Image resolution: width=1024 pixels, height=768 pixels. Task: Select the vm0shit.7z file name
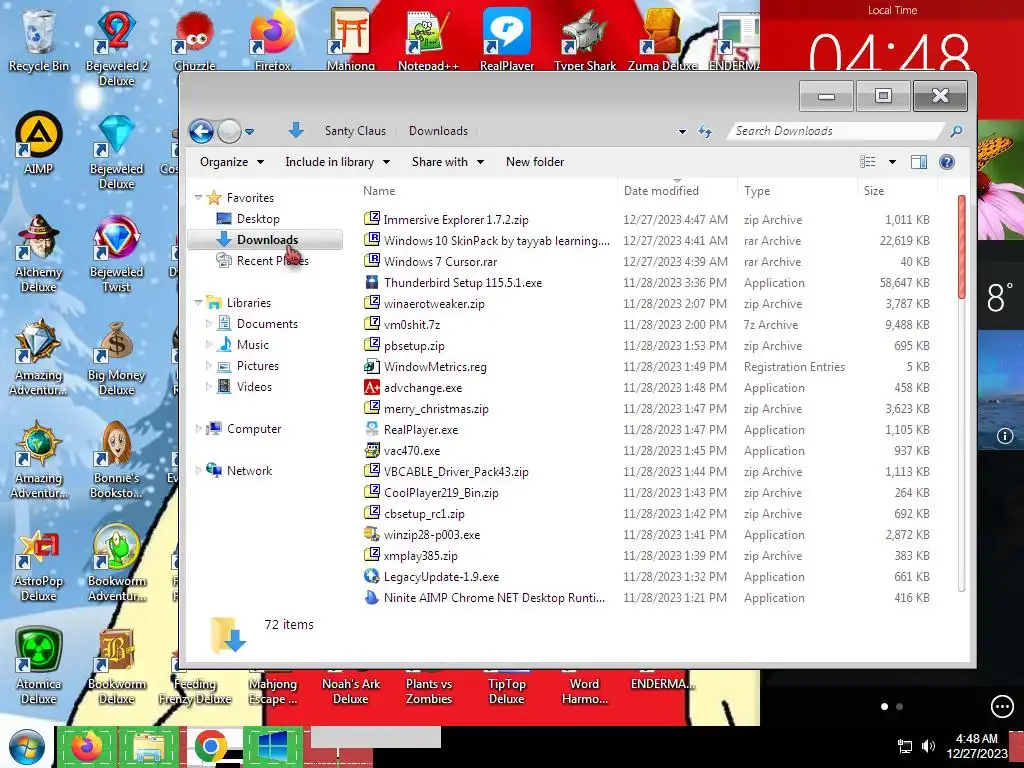(412, 325)
